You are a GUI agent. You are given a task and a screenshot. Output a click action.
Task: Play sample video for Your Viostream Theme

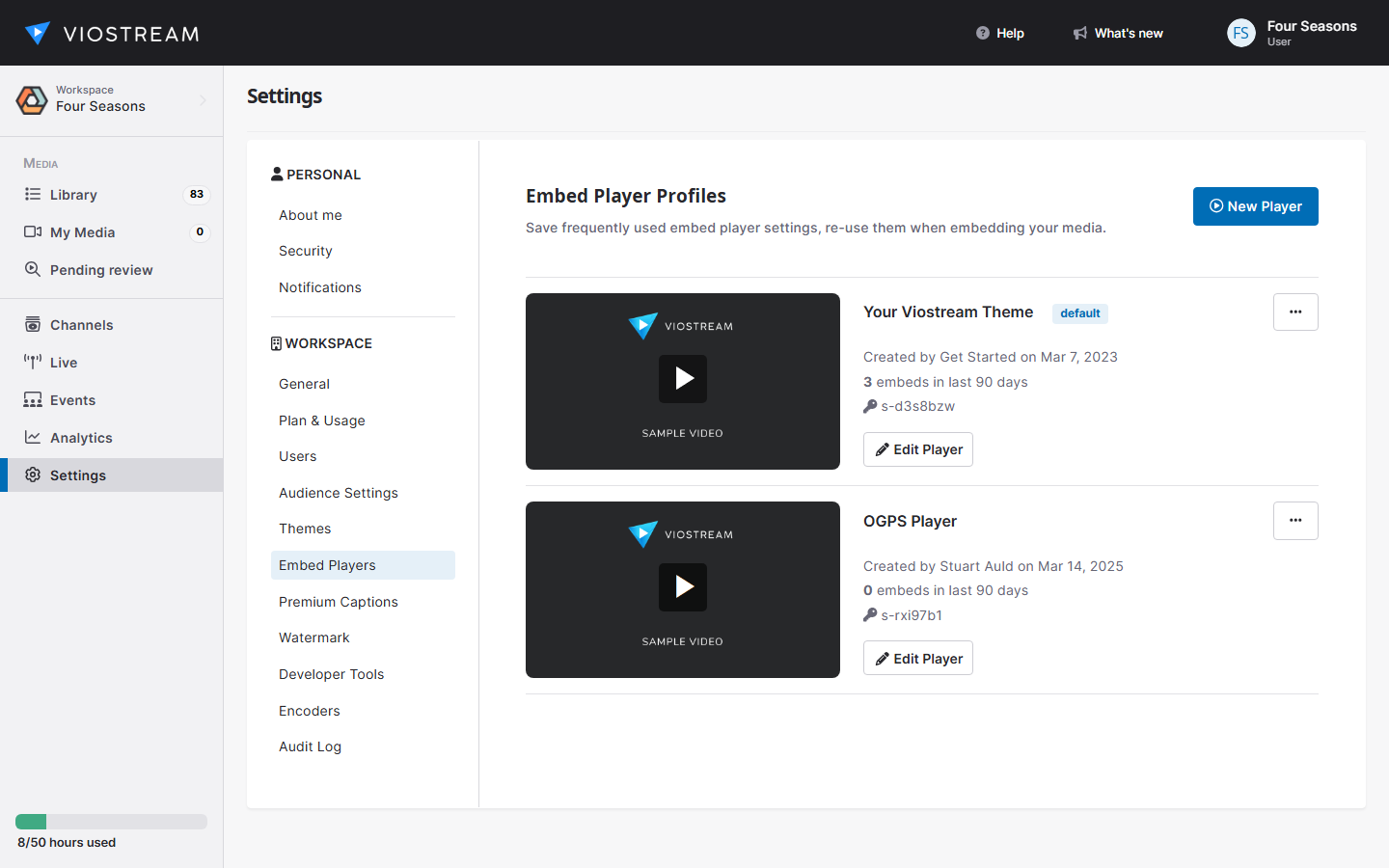click(x=683, y=378)
